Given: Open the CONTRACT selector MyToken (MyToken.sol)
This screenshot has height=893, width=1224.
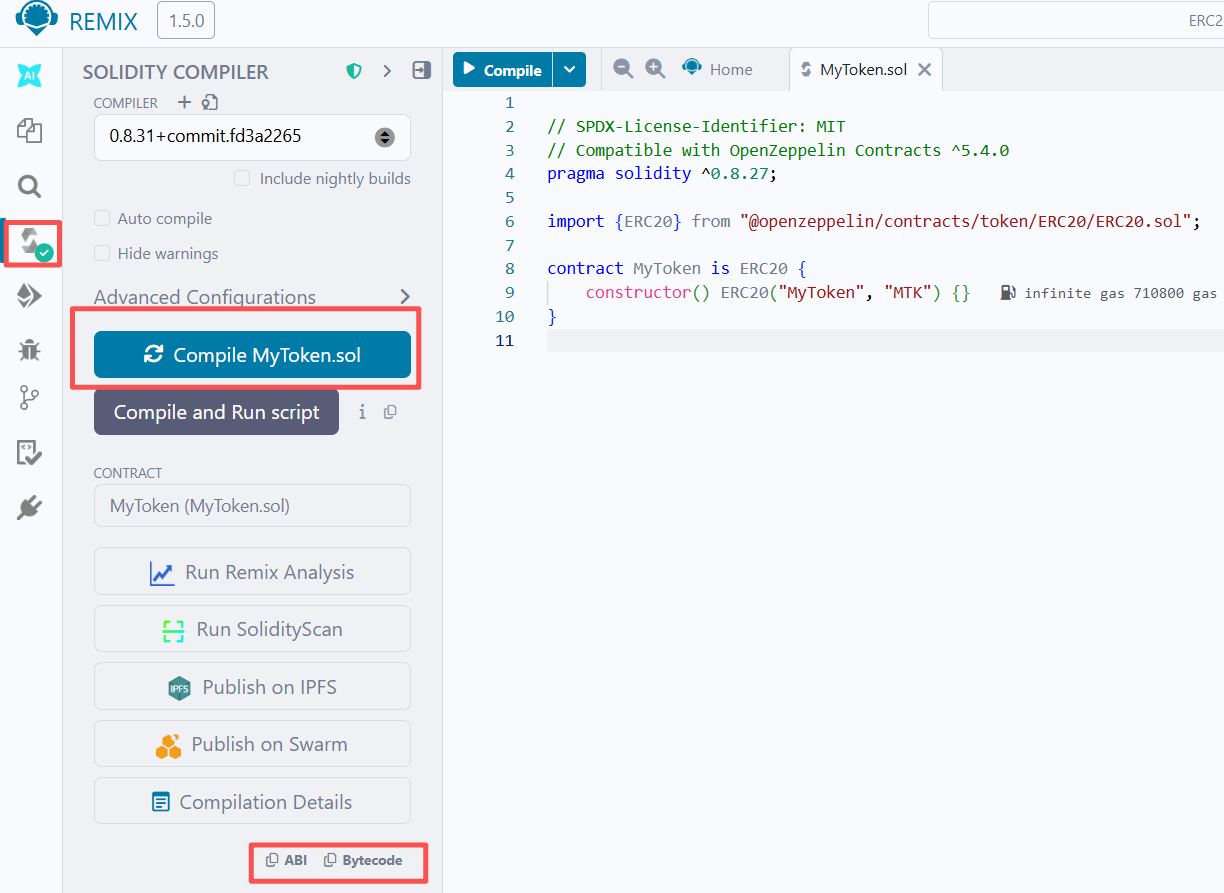Looking at the screenshot, I should coord(252,506).
